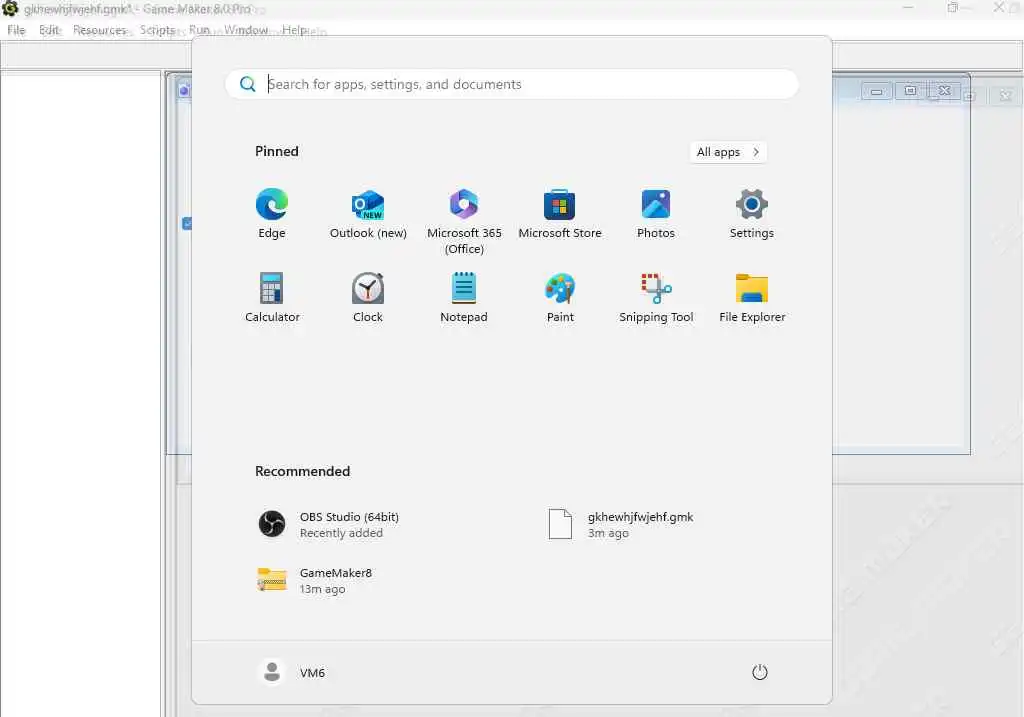The width and height of the screenshot is (1024, 717).
Task: Open Settings from the pinned apps
Action: 752,214
